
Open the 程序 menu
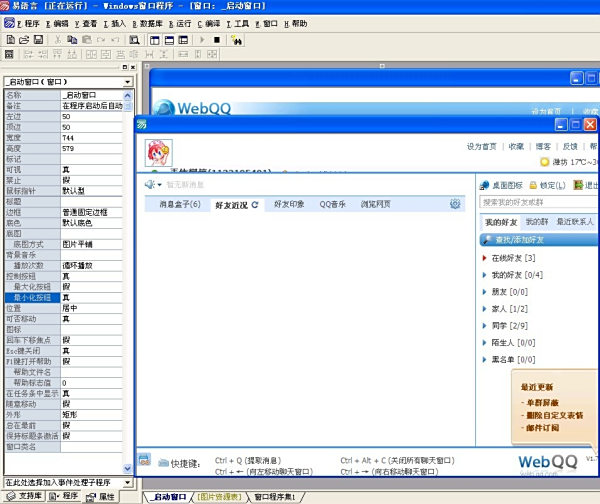coord(28,24)
